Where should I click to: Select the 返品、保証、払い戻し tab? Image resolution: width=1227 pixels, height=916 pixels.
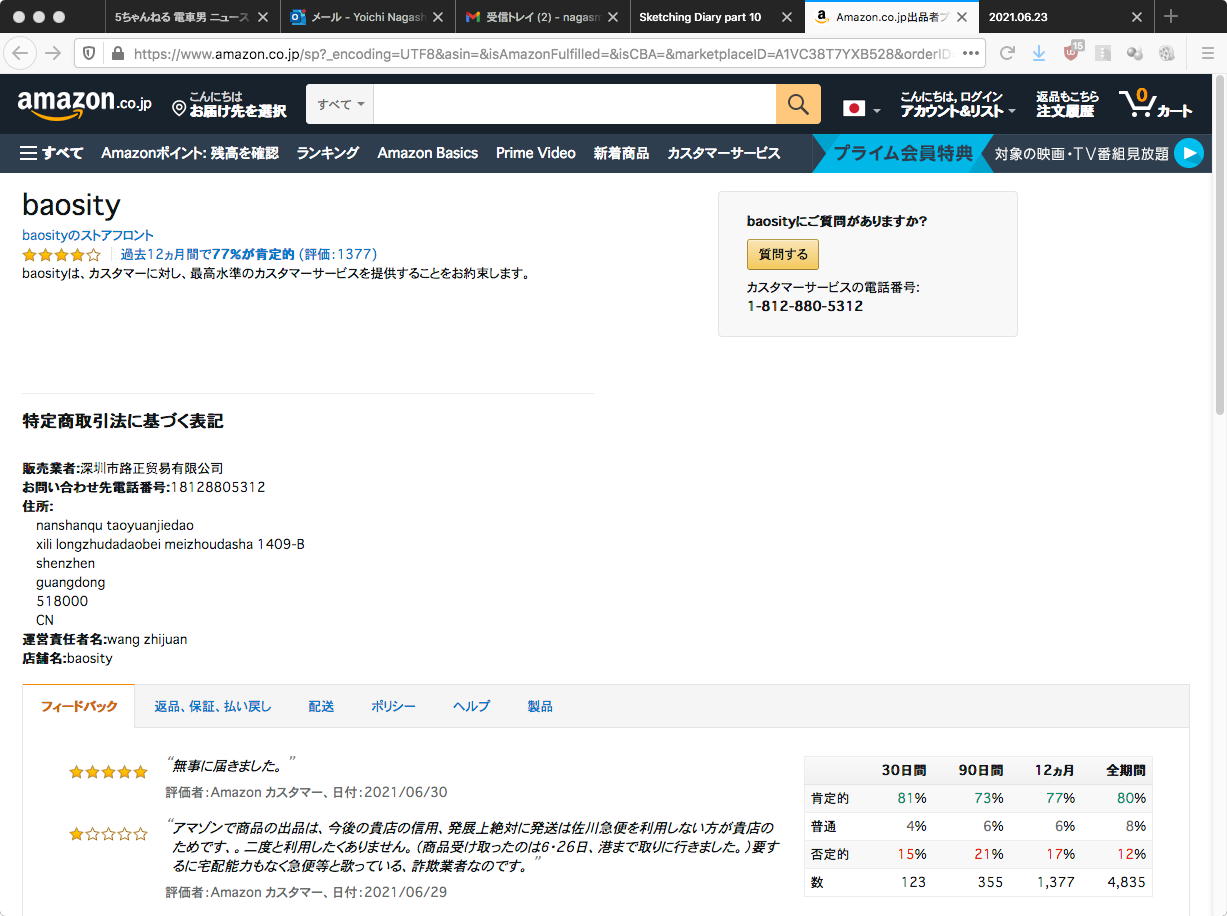point(213,706)
